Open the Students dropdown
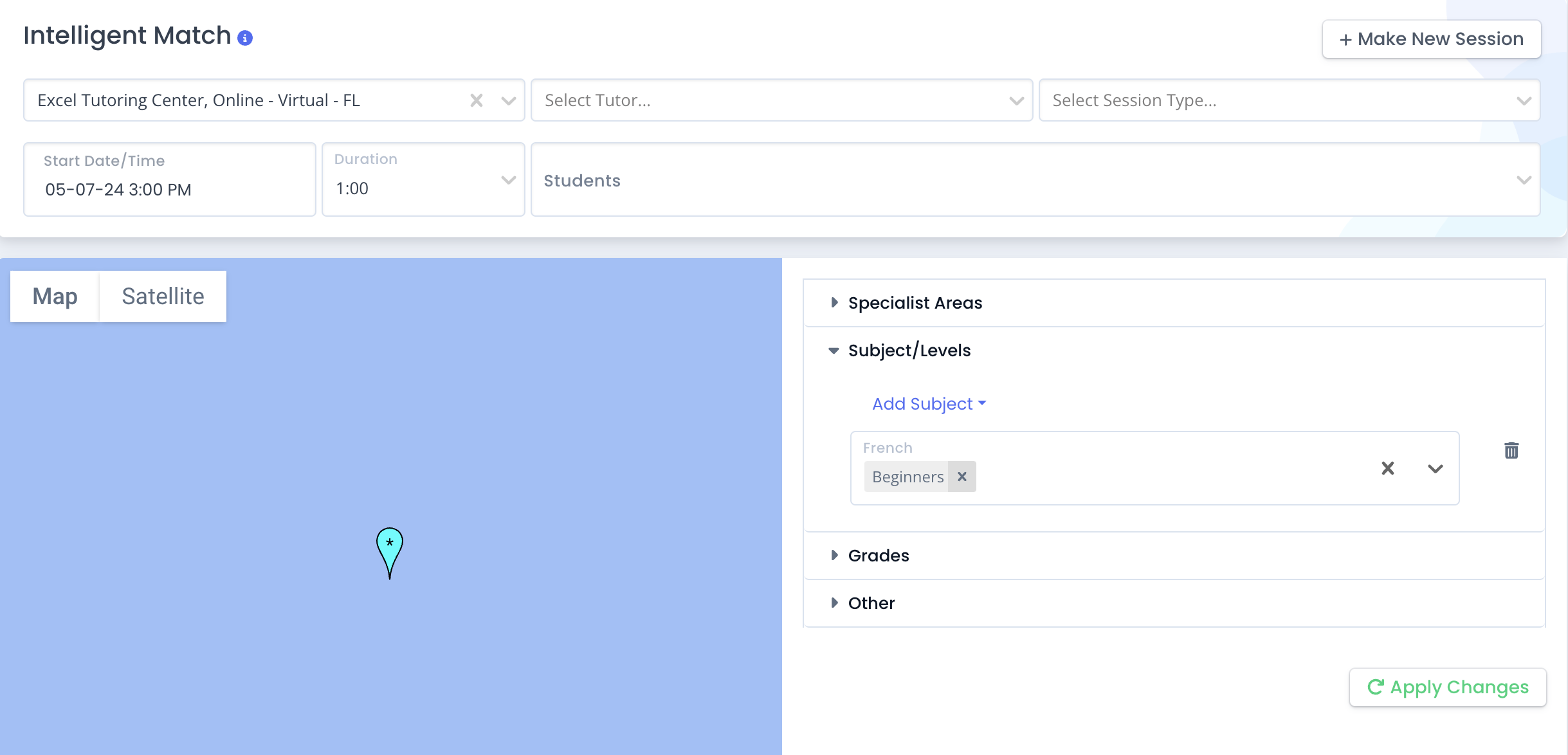Image resolution: width=1568 pixels, height=755 pixels. click(x=1035, y=179)
